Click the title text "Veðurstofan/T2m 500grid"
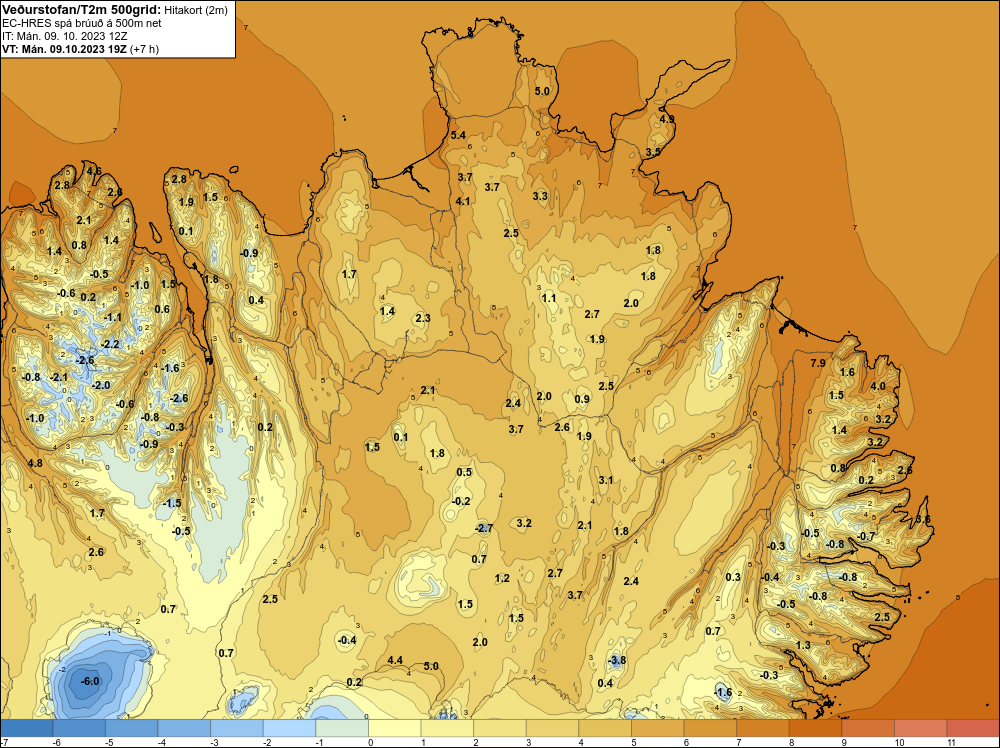Viewport: 1000px width, 748px height. click(80, 10)
